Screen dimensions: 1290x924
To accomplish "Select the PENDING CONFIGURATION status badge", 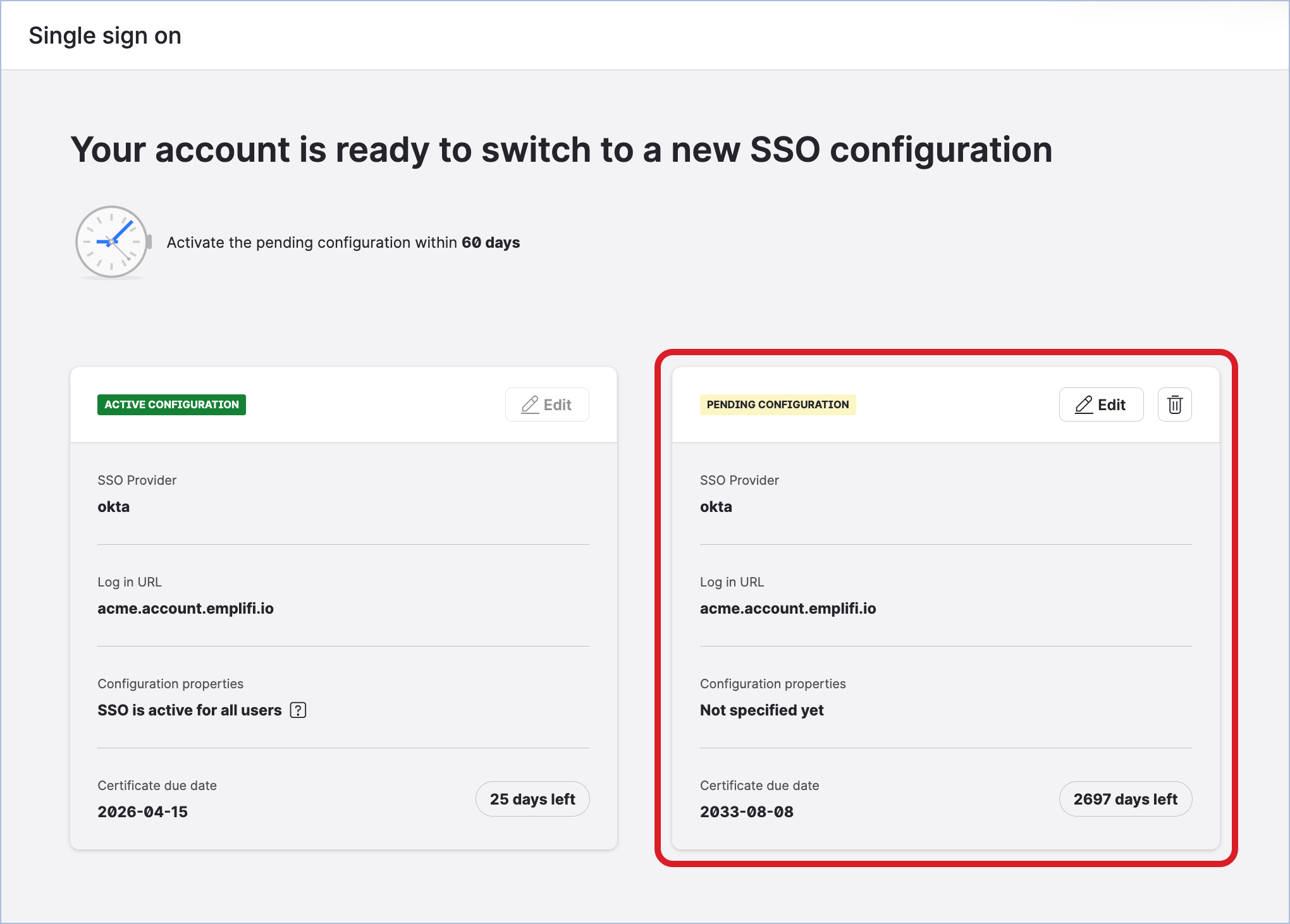I will click(778, 404).
